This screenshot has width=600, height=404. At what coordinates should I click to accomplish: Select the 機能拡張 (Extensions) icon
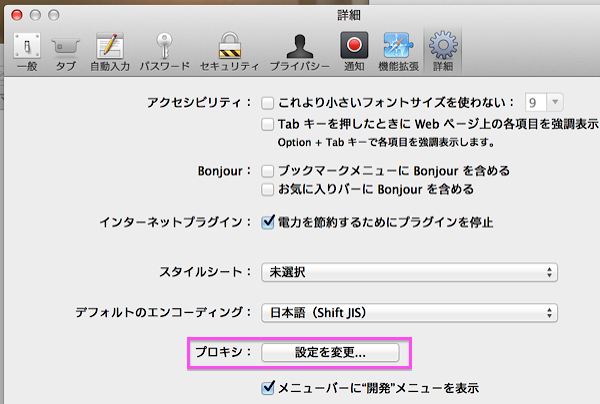click(x=397, y=52)
